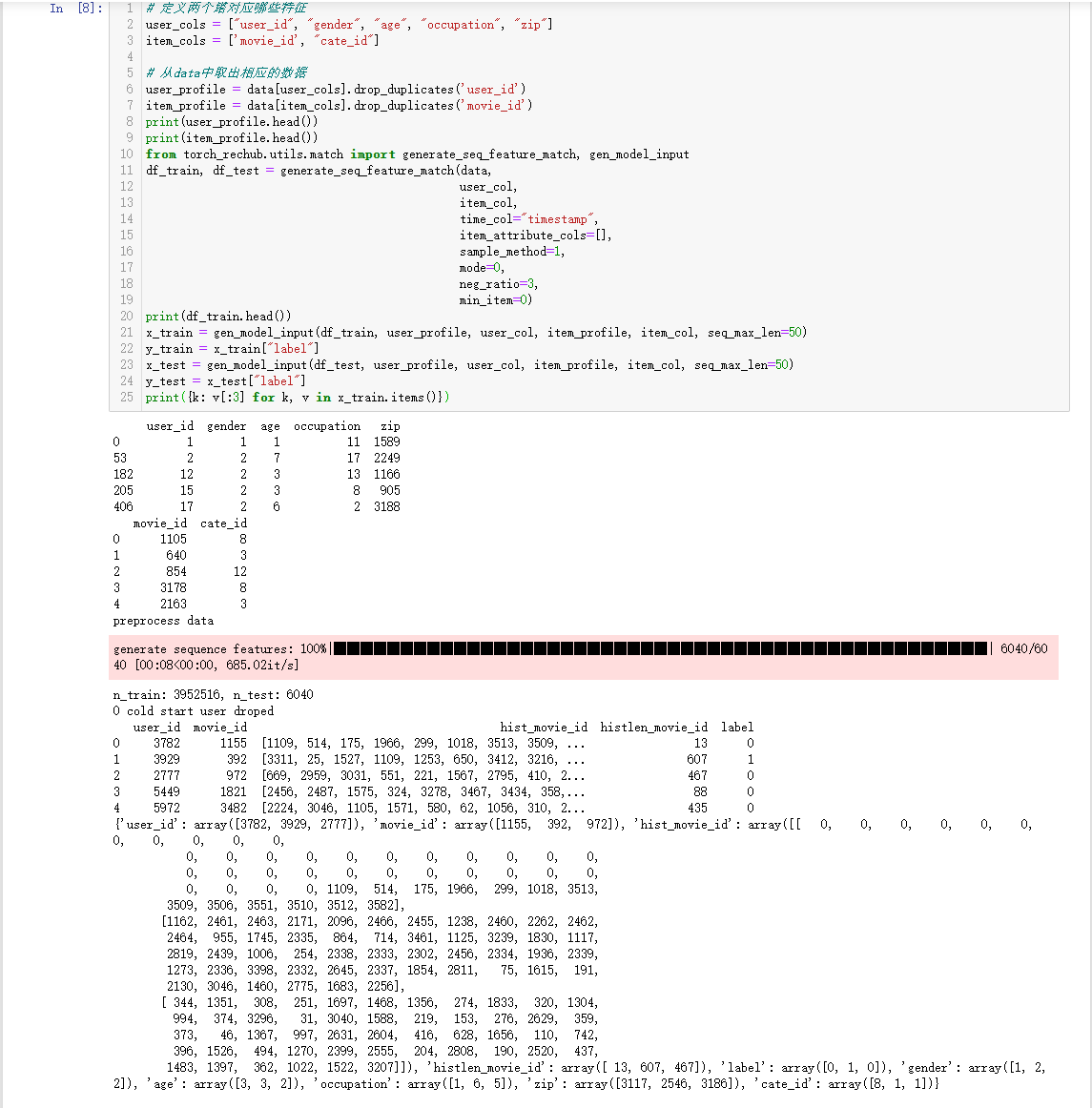This screenshot has height=1108, width=1092.
Task: Click the zip value 2249
Action: (386, 459)
